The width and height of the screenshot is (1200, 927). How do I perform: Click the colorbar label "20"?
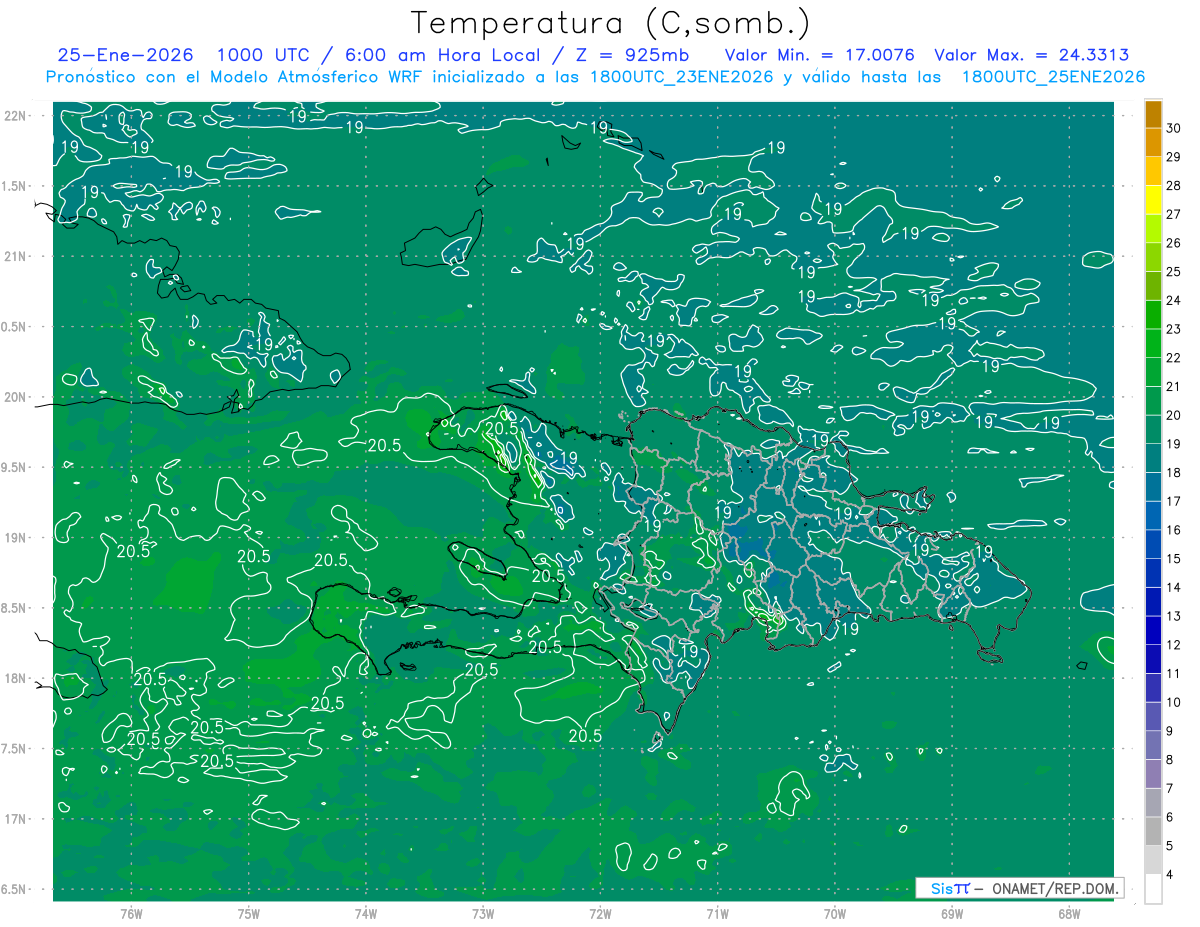point(1174,415)
